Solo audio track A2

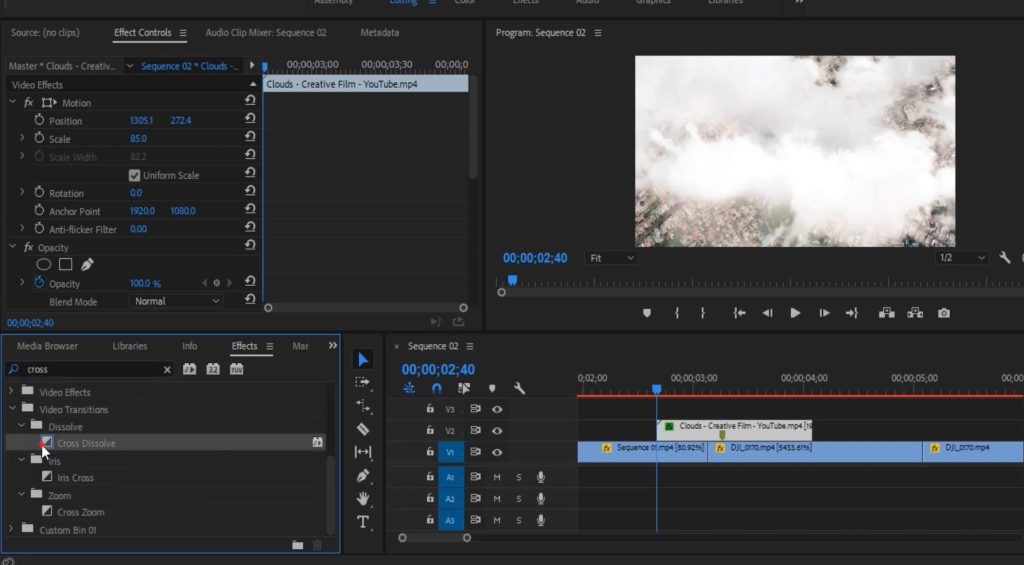pyautogui.click(x=519, y=499)
